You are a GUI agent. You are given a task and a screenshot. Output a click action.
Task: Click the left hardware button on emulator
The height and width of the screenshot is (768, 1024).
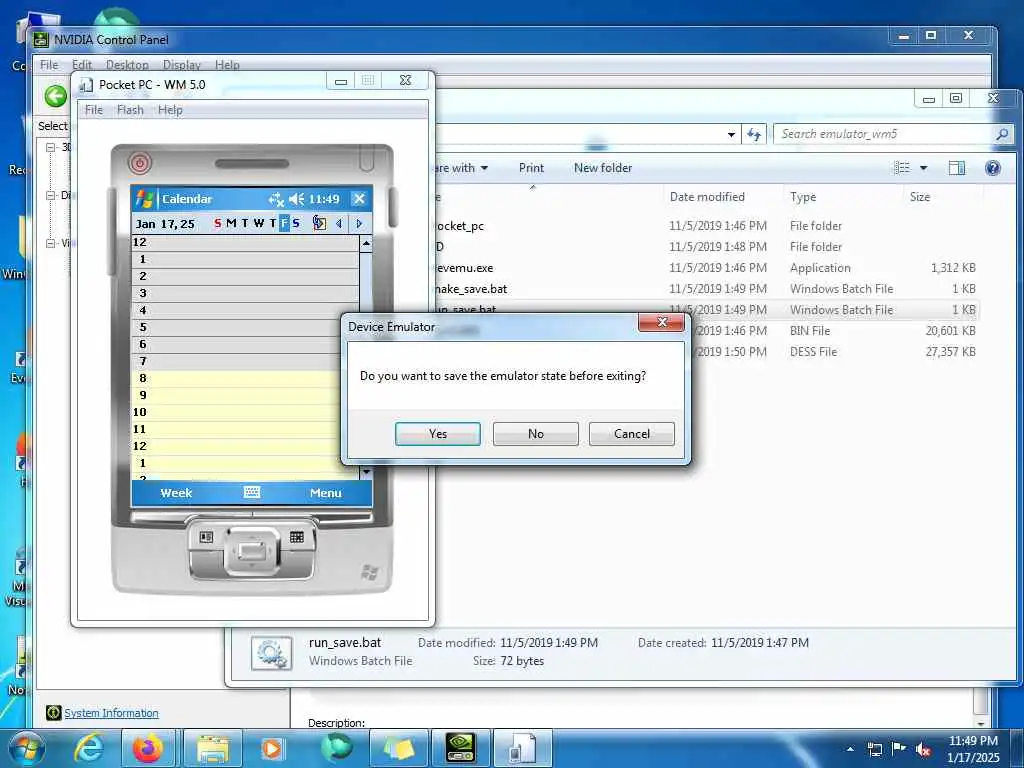[x=206, y=537]
